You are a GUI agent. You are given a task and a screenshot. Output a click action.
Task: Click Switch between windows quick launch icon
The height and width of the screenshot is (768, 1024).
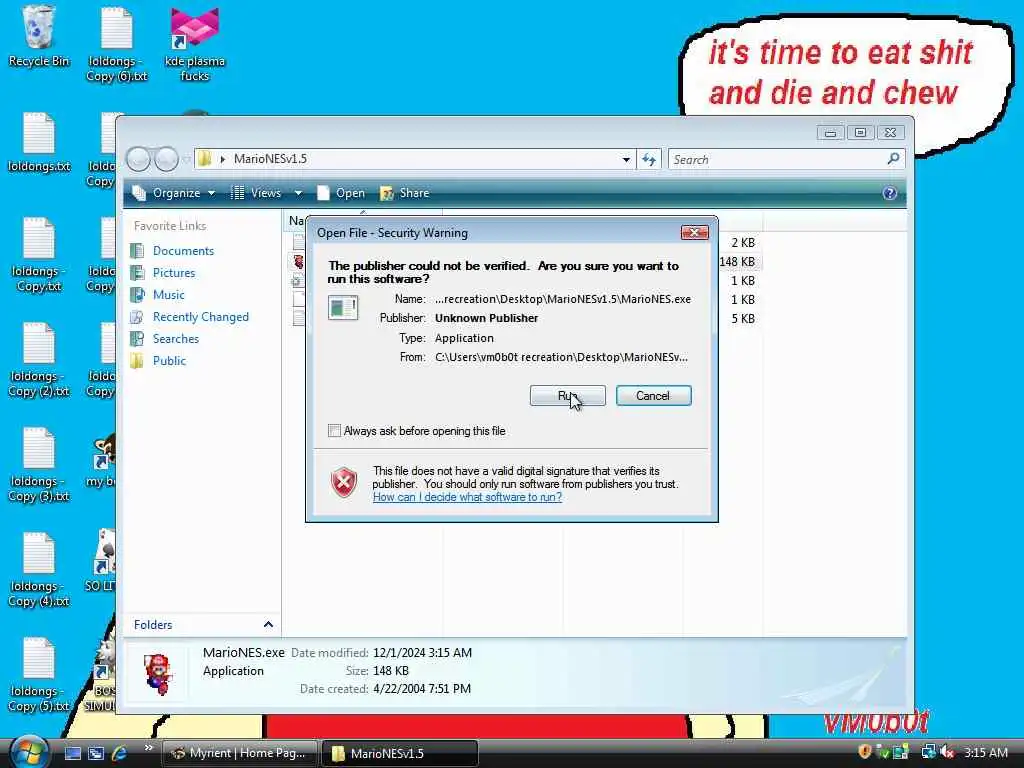(96, 753)
